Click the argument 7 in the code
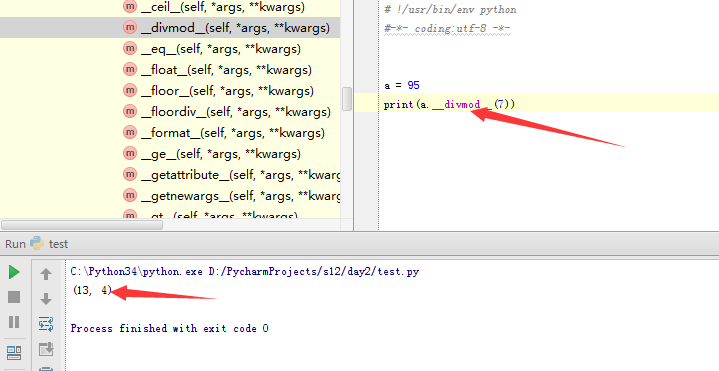The width and height of the screenshot is (719, 371). pyautogui.click(x=501, y=104)
